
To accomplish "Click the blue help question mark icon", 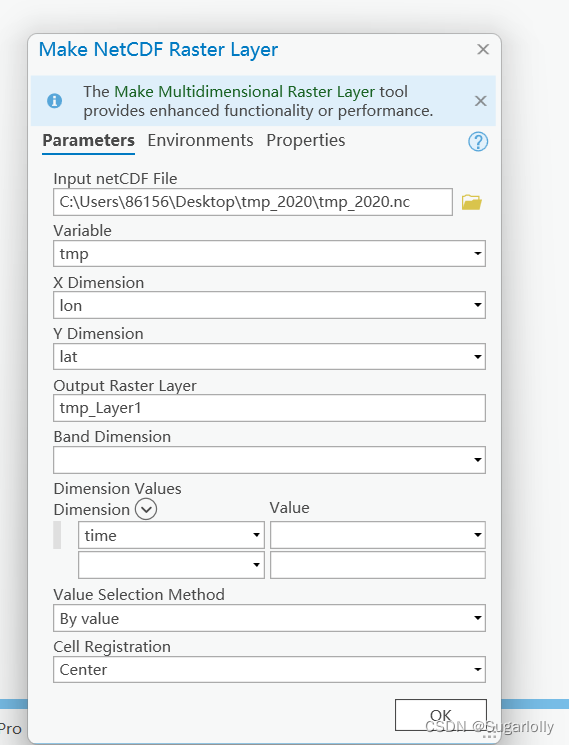I will 478,142.
